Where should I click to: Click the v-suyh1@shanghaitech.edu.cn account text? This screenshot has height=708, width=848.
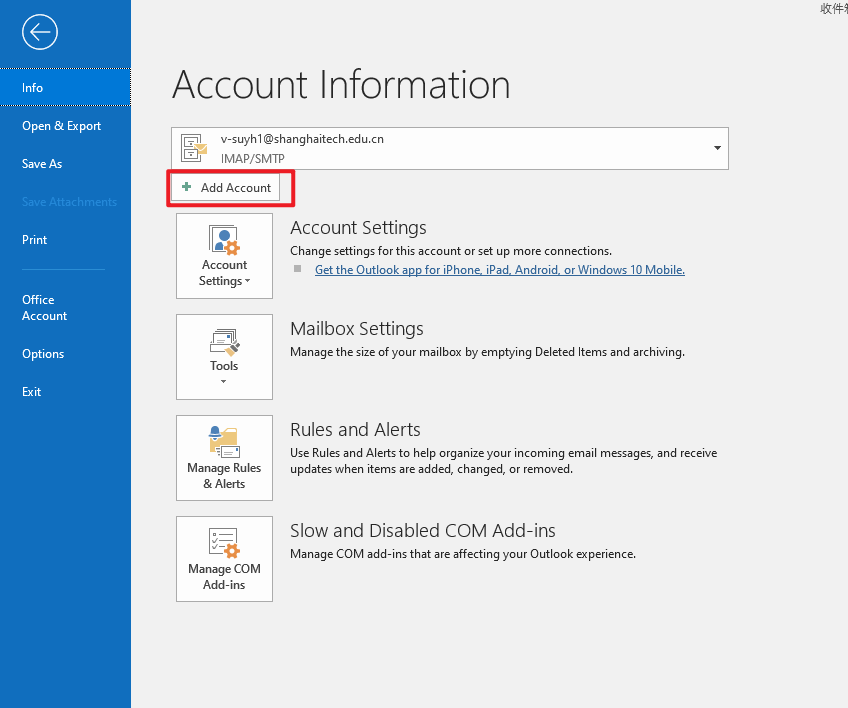click(302, 139)
